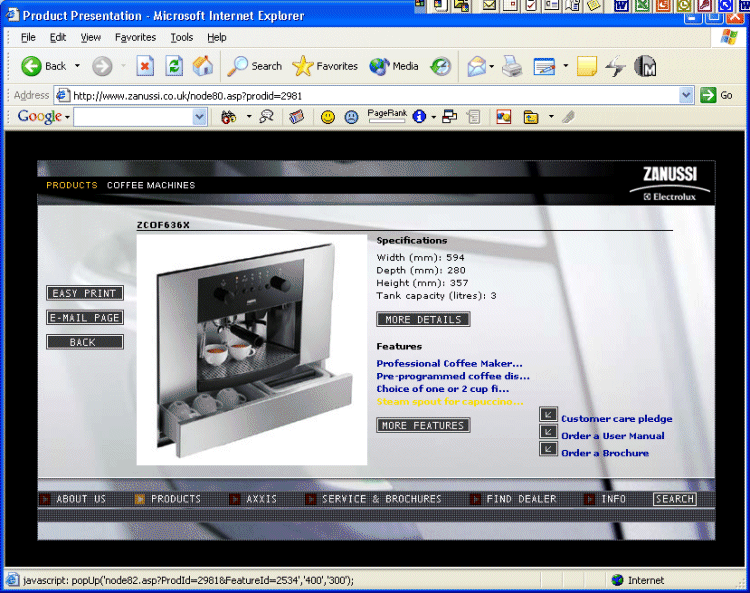Click the Go button
Image resolution: width=750 pixels, height=593 pixels.
(717, 95)
